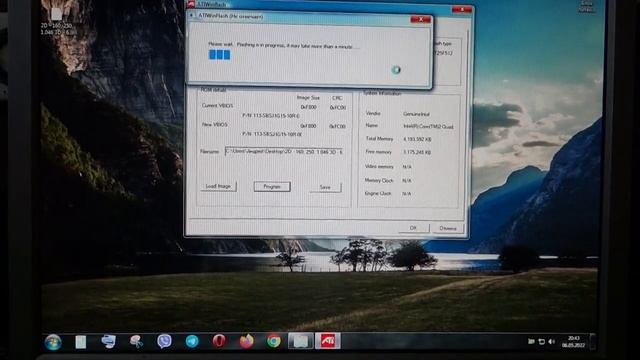Viewport: 640px width, 360px height.
Task: Click the 'Memory Clock' label
Action: tap(379, 180)
